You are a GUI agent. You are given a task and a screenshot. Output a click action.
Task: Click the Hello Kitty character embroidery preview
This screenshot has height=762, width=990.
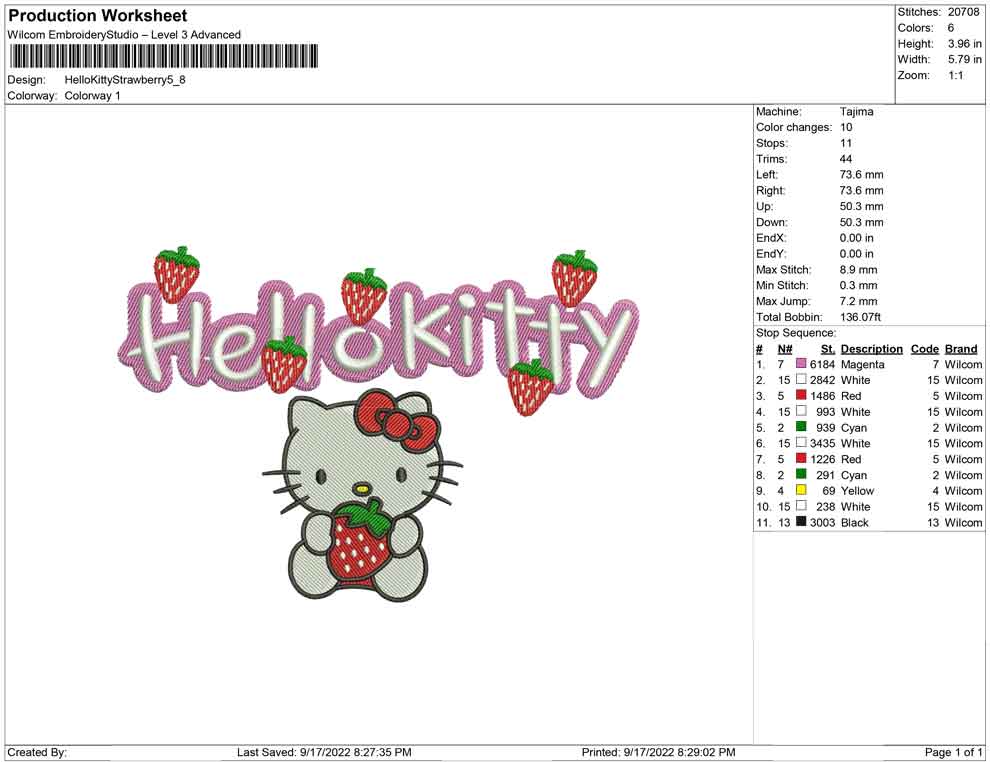click(x=362, y=495)
